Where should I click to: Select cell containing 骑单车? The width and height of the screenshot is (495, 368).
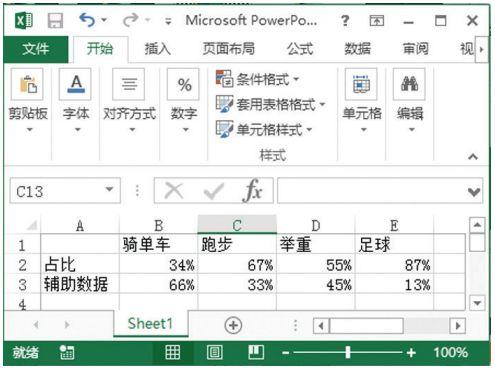(x=158, y=245)
